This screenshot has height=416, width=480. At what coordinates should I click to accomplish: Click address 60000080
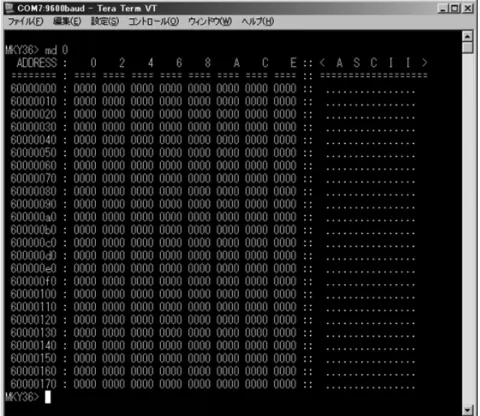(33, 191)
